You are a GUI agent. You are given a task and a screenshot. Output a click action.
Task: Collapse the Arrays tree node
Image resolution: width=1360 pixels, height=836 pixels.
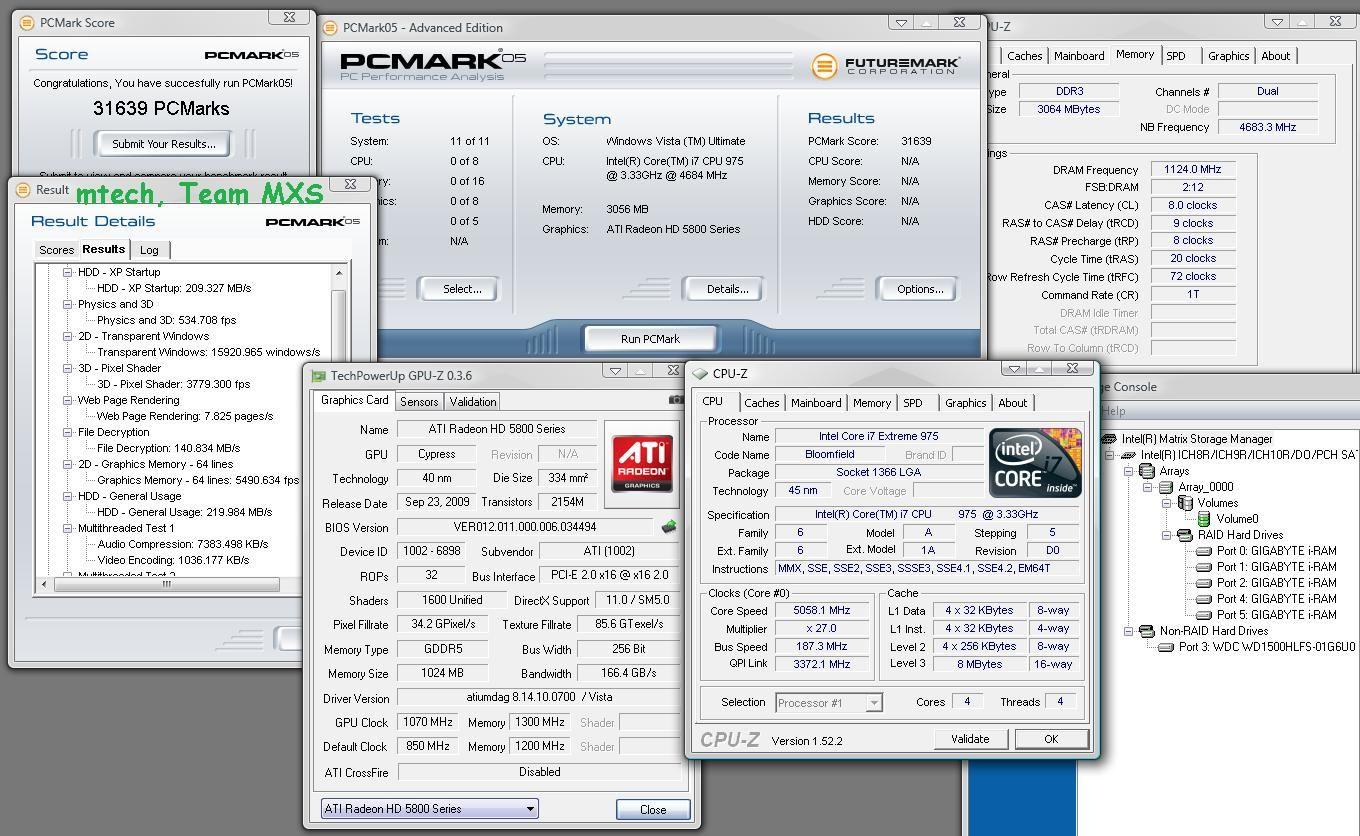pos(1128,471)
